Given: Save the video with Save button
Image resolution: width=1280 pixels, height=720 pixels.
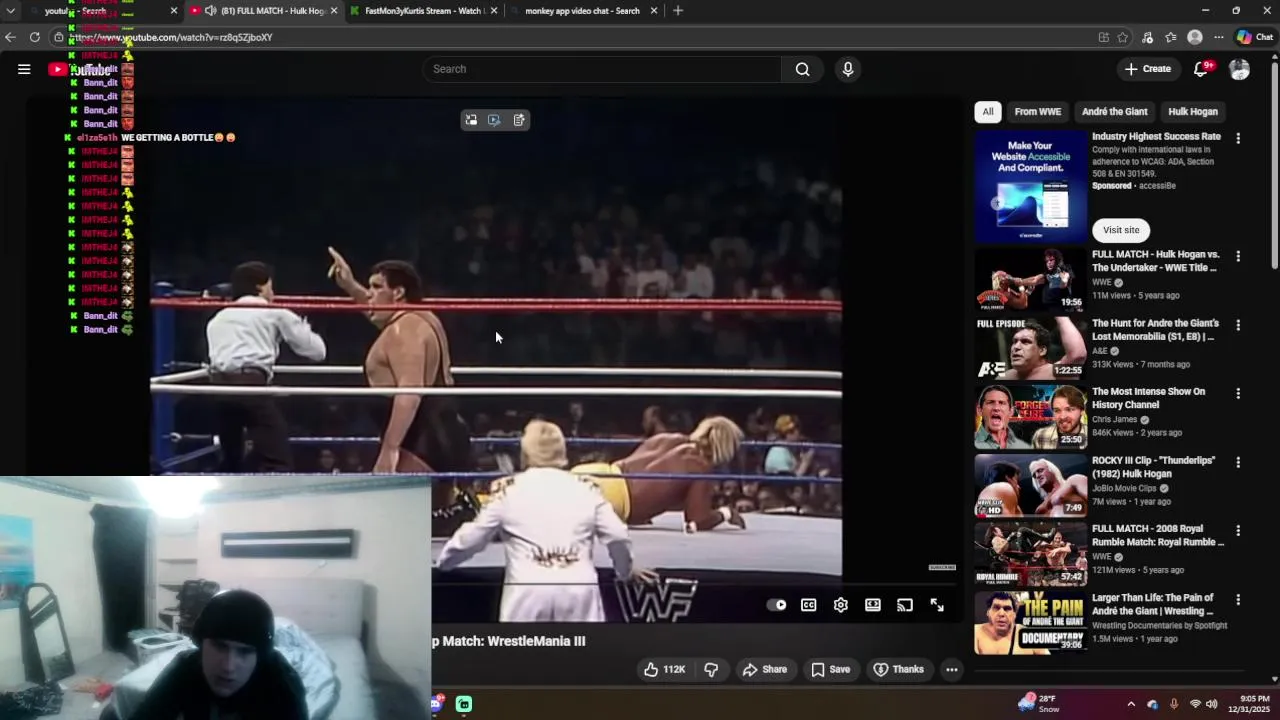Looking at the screenshot, I should [x=830, y=669].
